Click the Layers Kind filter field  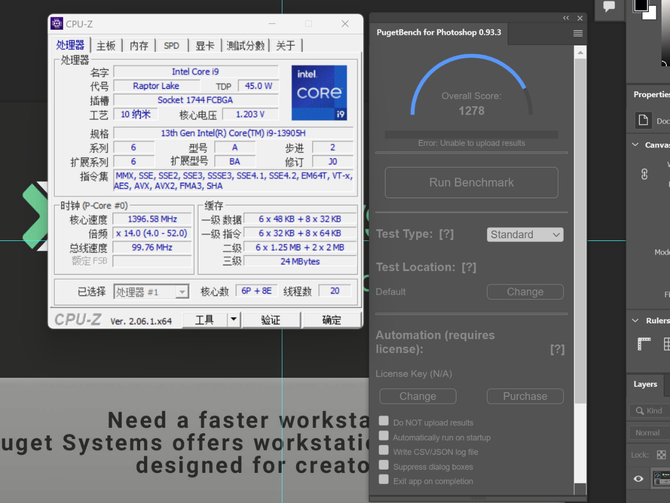click(x=650, y=411)
